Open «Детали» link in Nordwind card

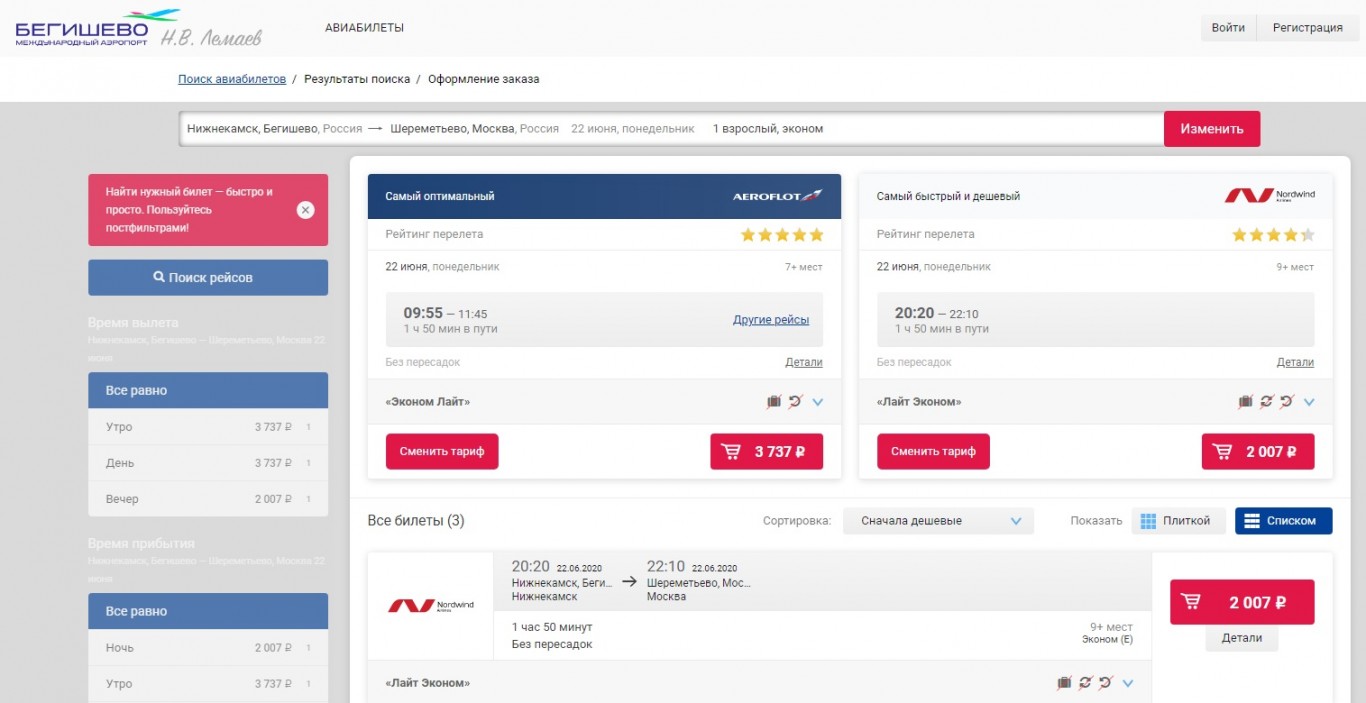click(x=1295, y=362)
